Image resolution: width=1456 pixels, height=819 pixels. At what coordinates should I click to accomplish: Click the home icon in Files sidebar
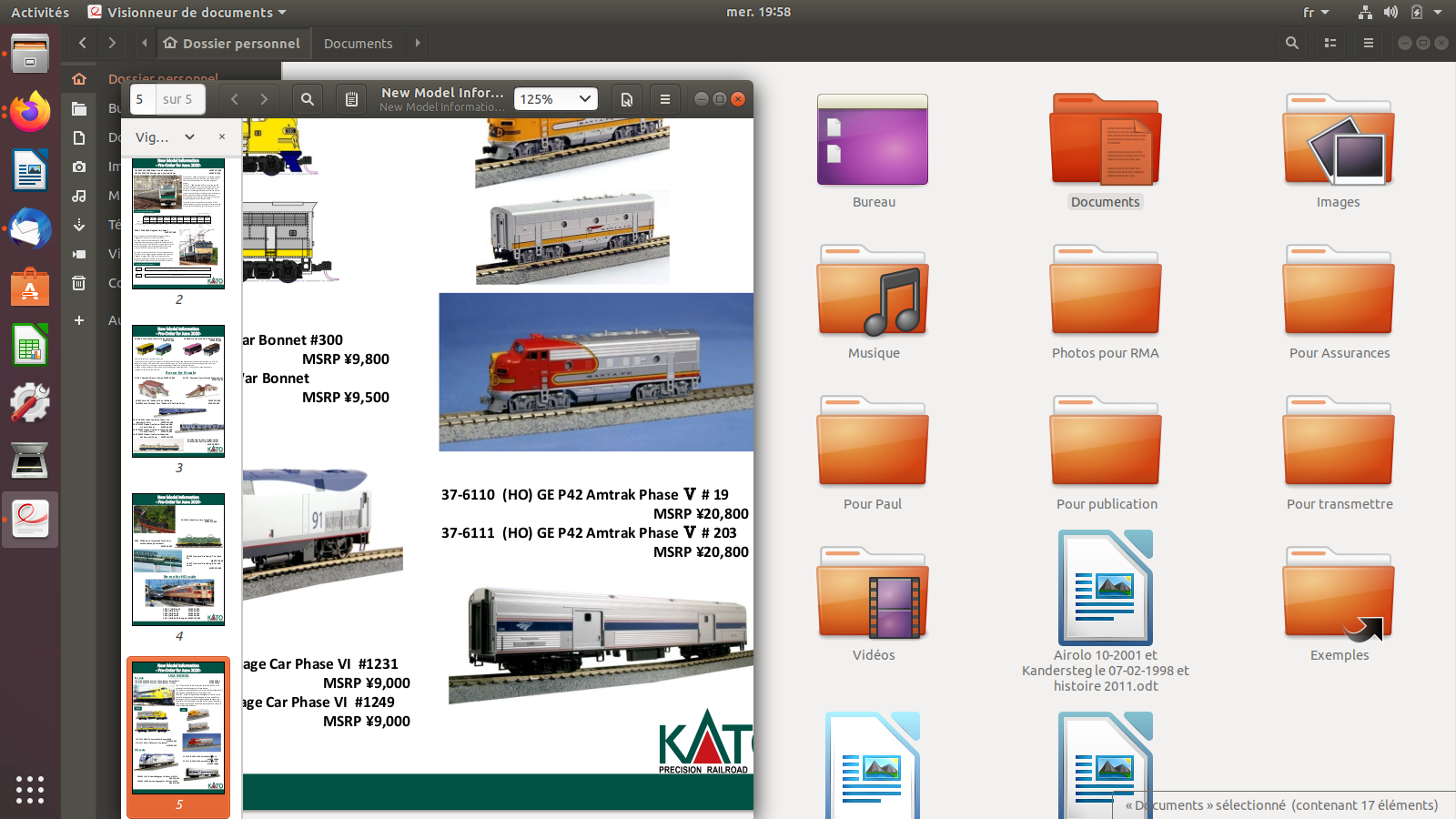(x=79, y=79)
